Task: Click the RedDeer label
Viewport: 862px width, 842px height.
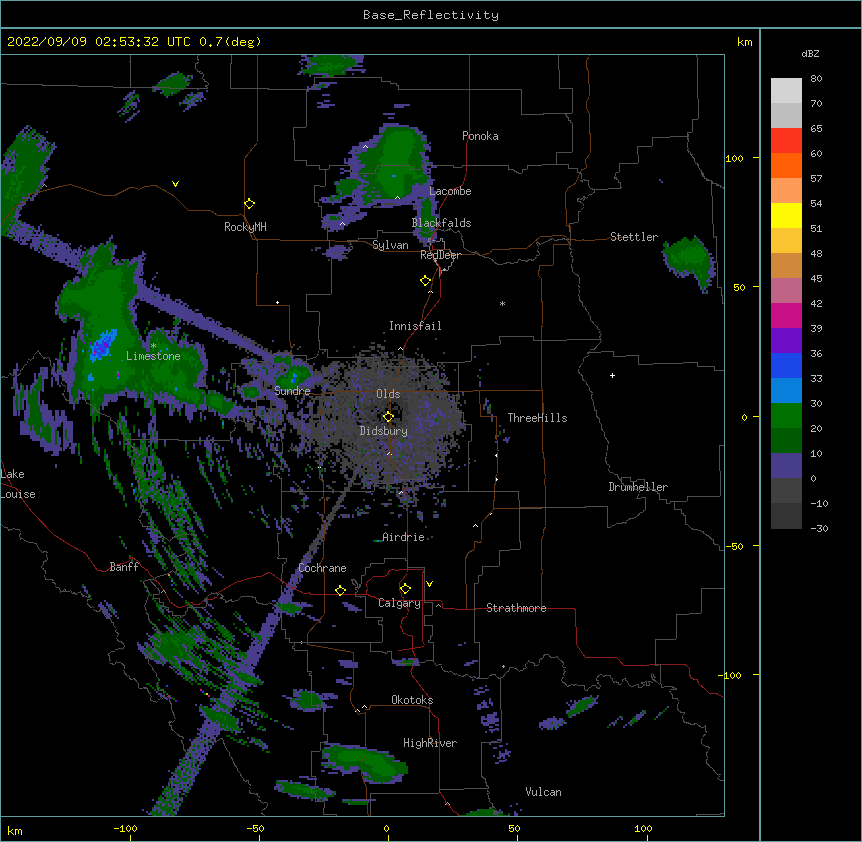Action: (440, 255)
